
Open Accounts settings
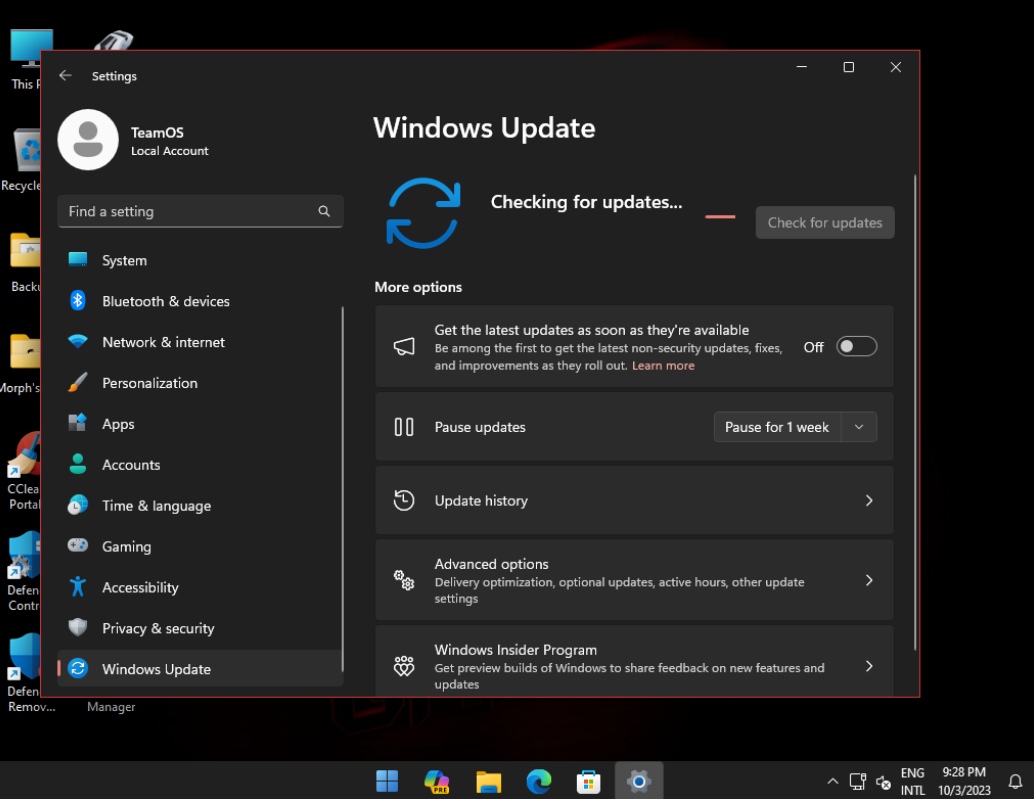tap(200, 465)
